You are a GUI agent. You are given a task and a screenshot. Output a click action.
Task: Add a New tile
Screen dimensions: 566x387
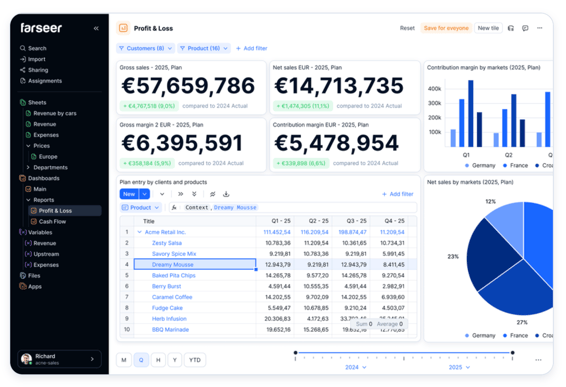pos(488,28)
